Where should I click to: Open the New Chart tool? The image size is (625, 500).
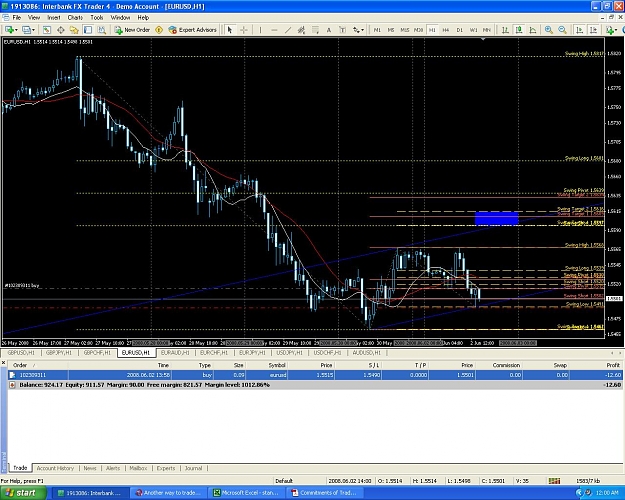9,30
